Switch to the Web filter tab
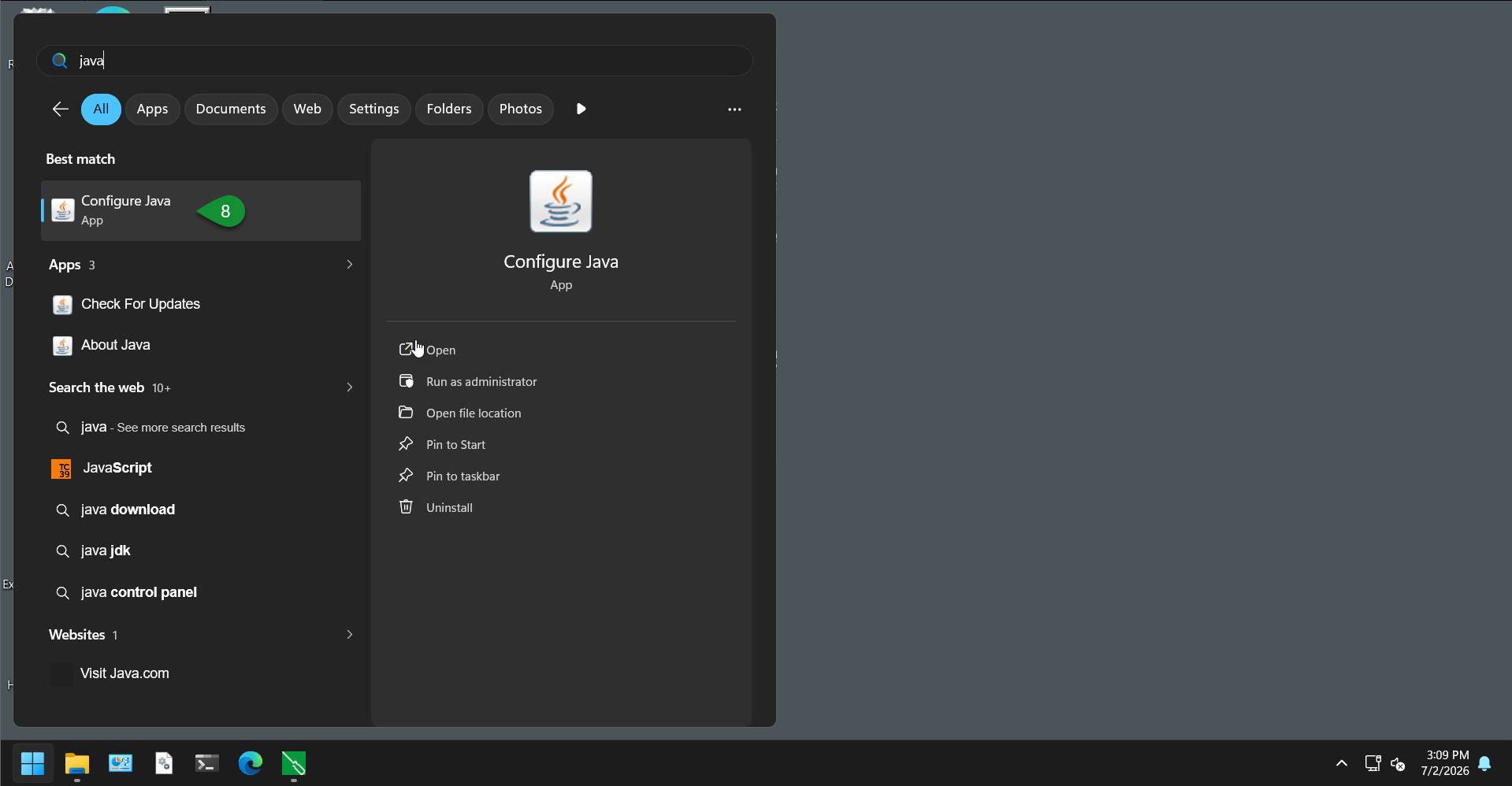This screenshot has width=1512, height=786. pyautogui.click(x=307, y=109)
